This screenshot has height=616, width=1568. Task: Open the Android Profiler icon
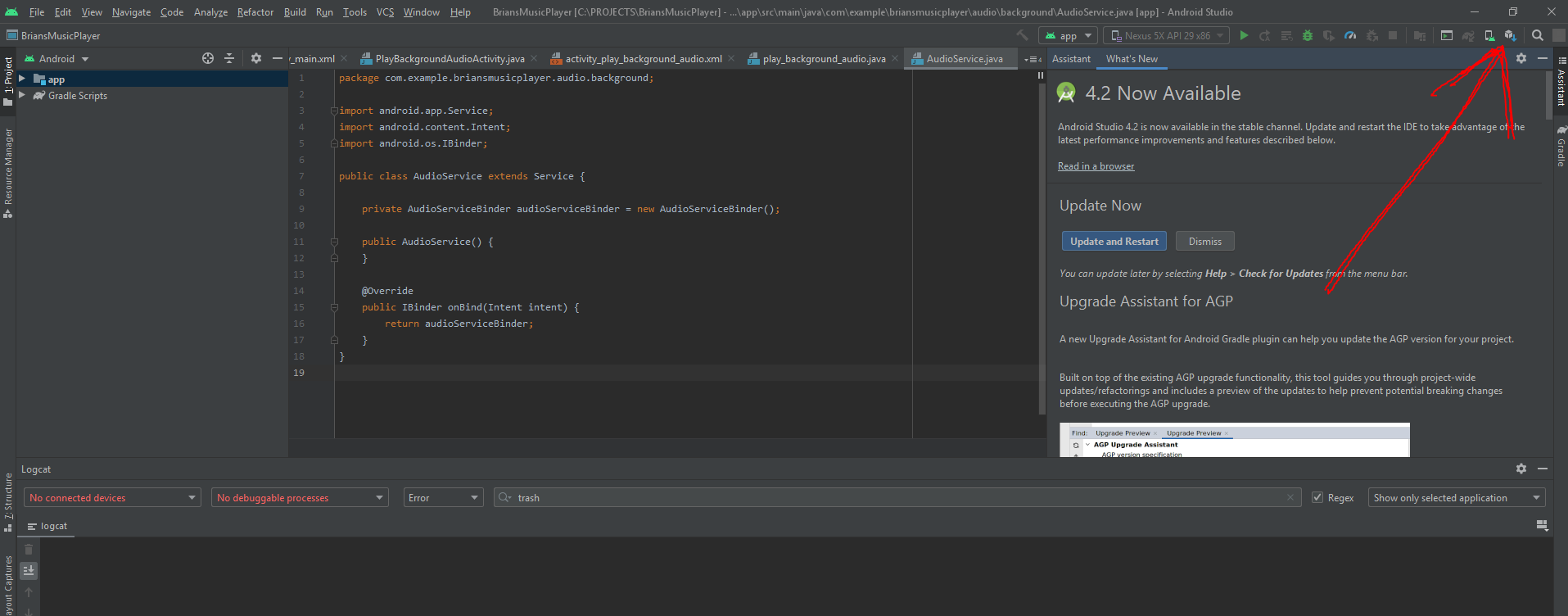1350,35
